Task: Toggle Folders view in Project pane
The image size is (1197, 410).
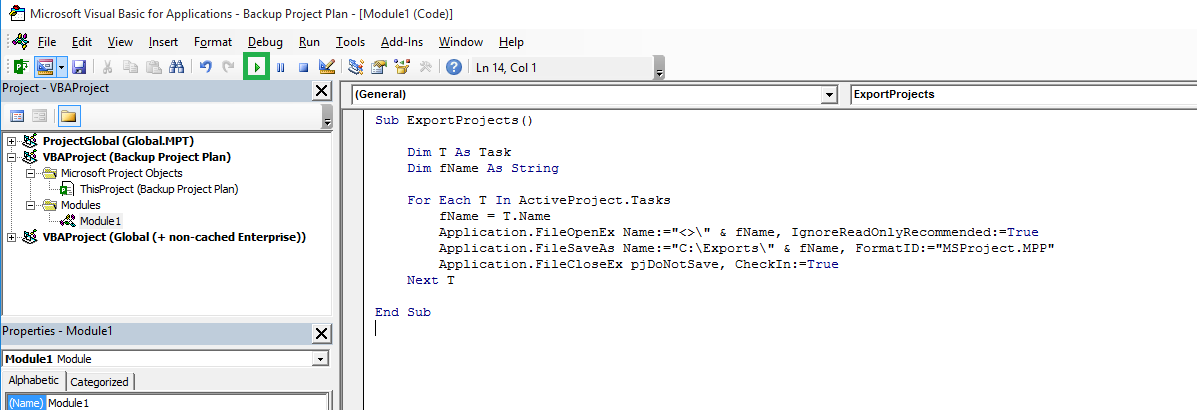Action: point(68,116)
